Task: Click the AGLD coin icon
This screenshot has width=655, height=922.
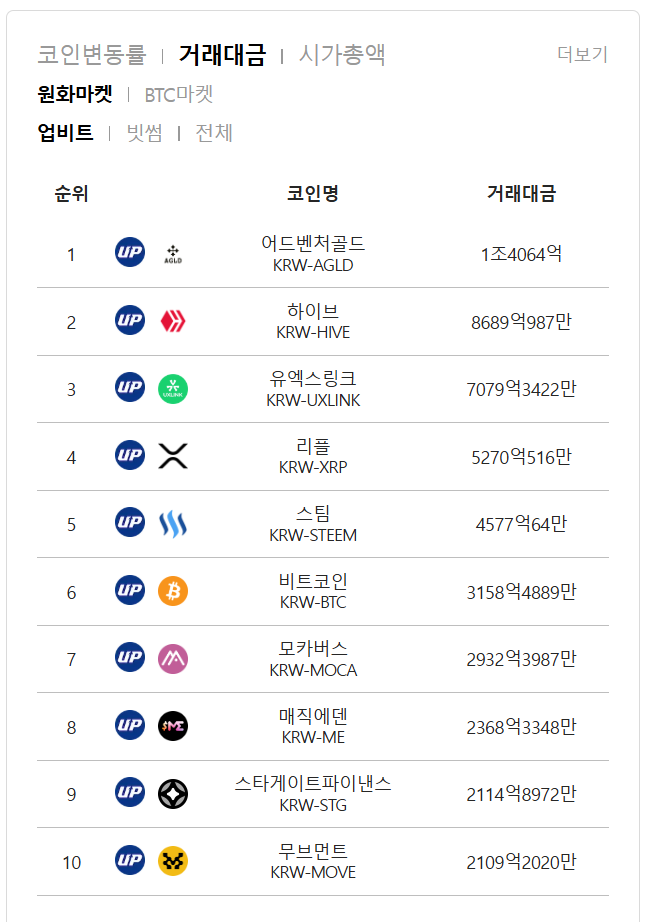Action: click(173, 254)
